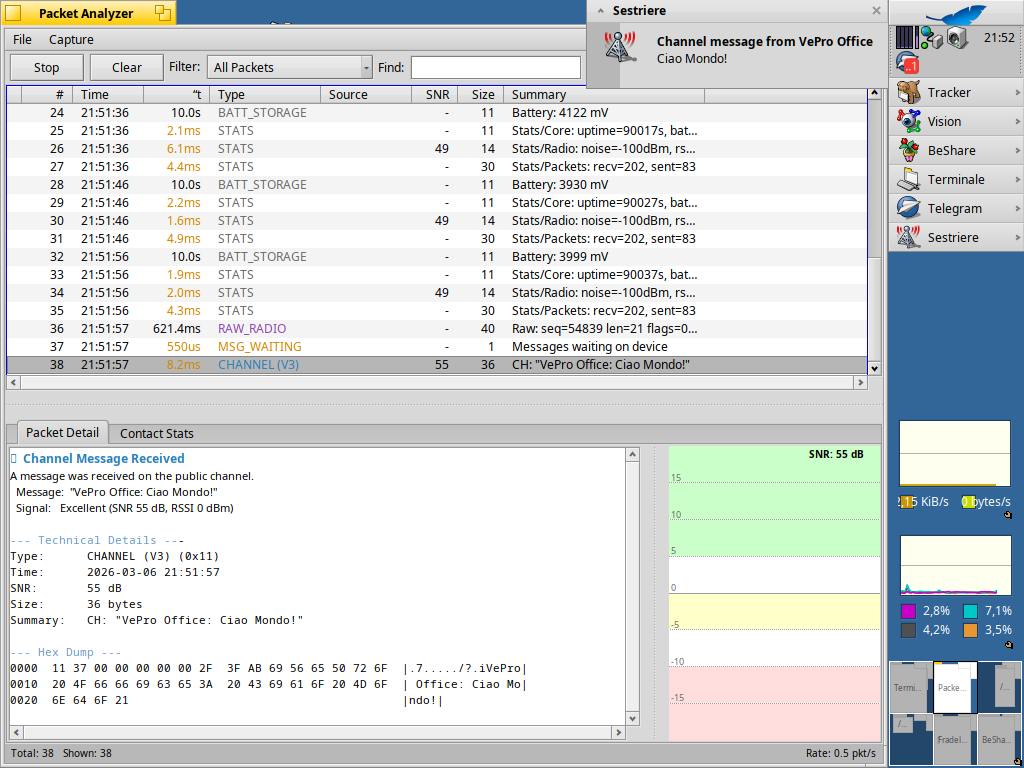1024x768 pixels.
Task: Sort by the # column header
Action: 47,95
